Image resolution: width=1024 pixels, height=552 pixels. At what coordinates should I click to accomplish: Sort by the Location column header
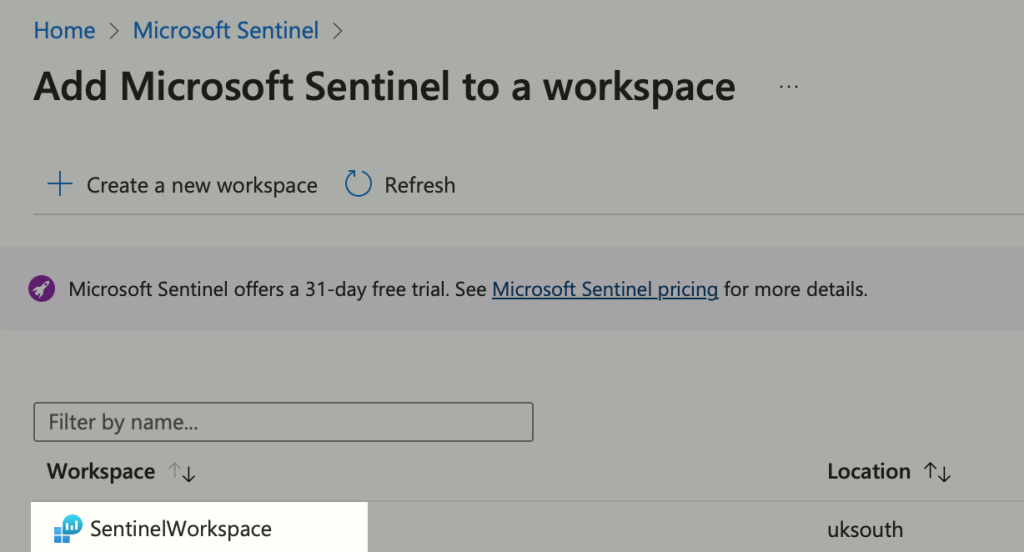(x=868, y=471)
